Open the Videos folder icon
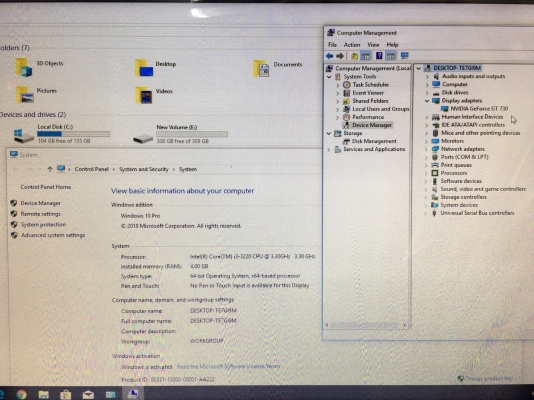534x400 pixels. pyautogui.click(x=144, y=95)
